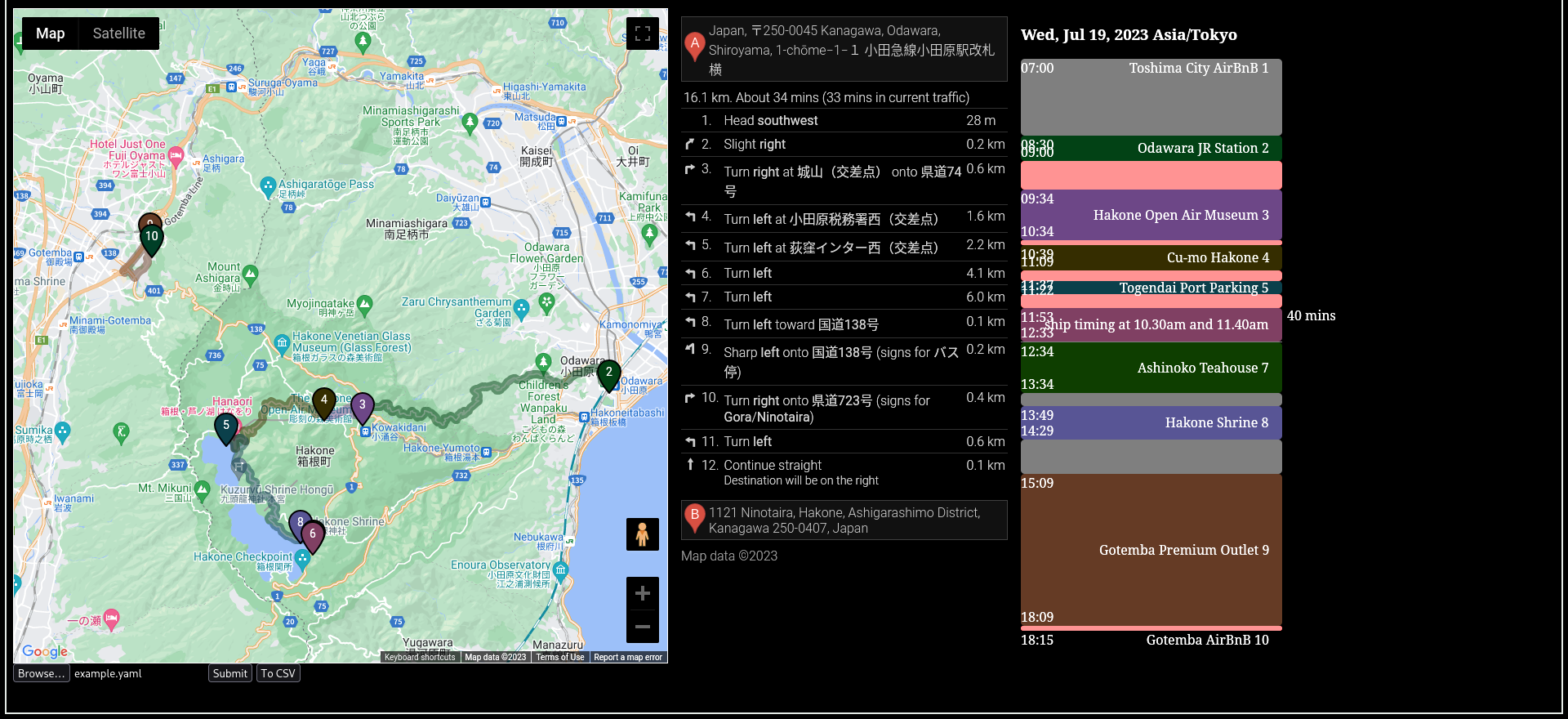The height and width of the screenshot is (719, 1568).
Task: Click date header Wed, Jul 19, 2023
Action: pyautogui.click(x=1129, y=34)
